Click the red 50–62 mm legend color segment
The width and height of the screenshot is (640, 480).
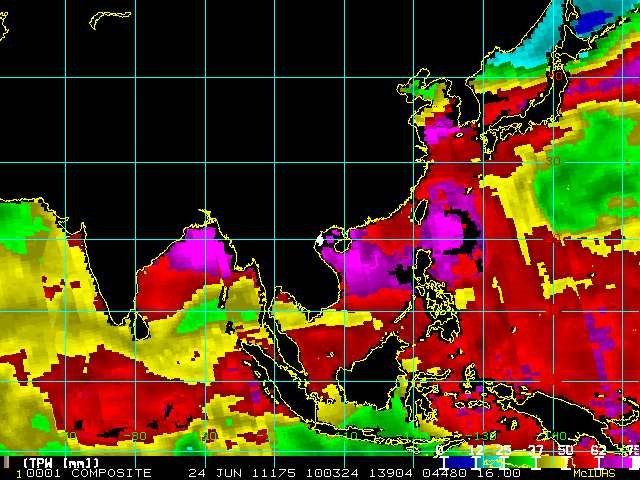585,462
